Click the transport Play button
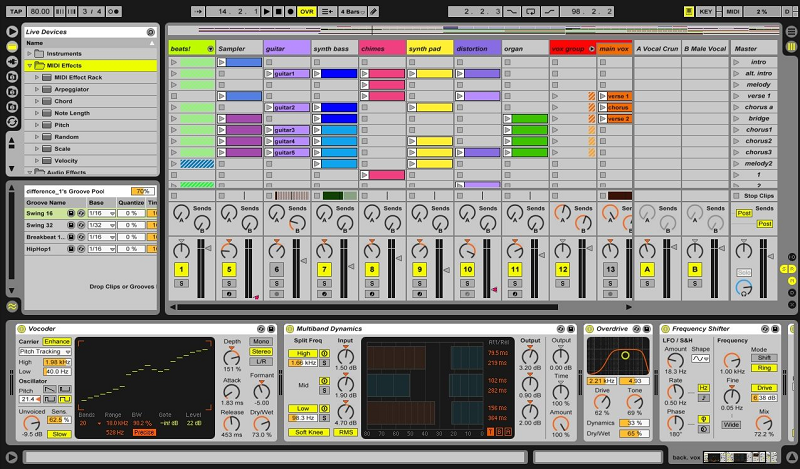 click(265, 10)
